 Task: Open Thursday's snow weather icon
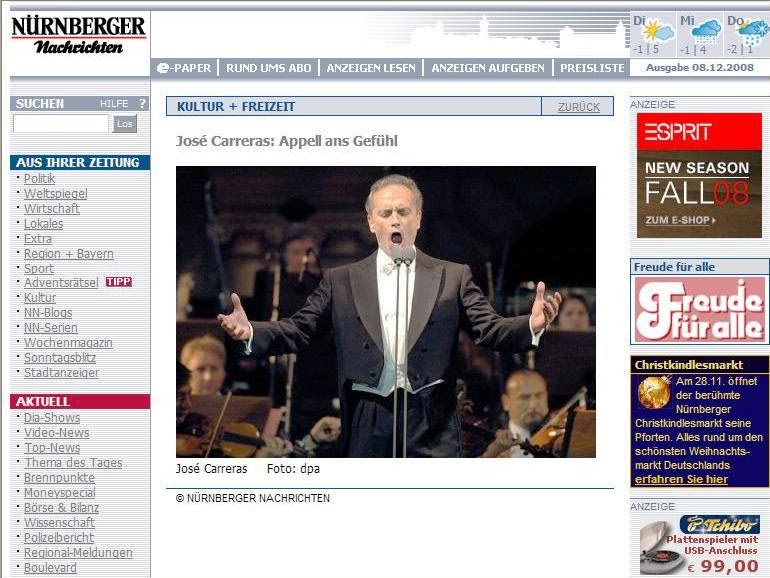coord(752,32)
